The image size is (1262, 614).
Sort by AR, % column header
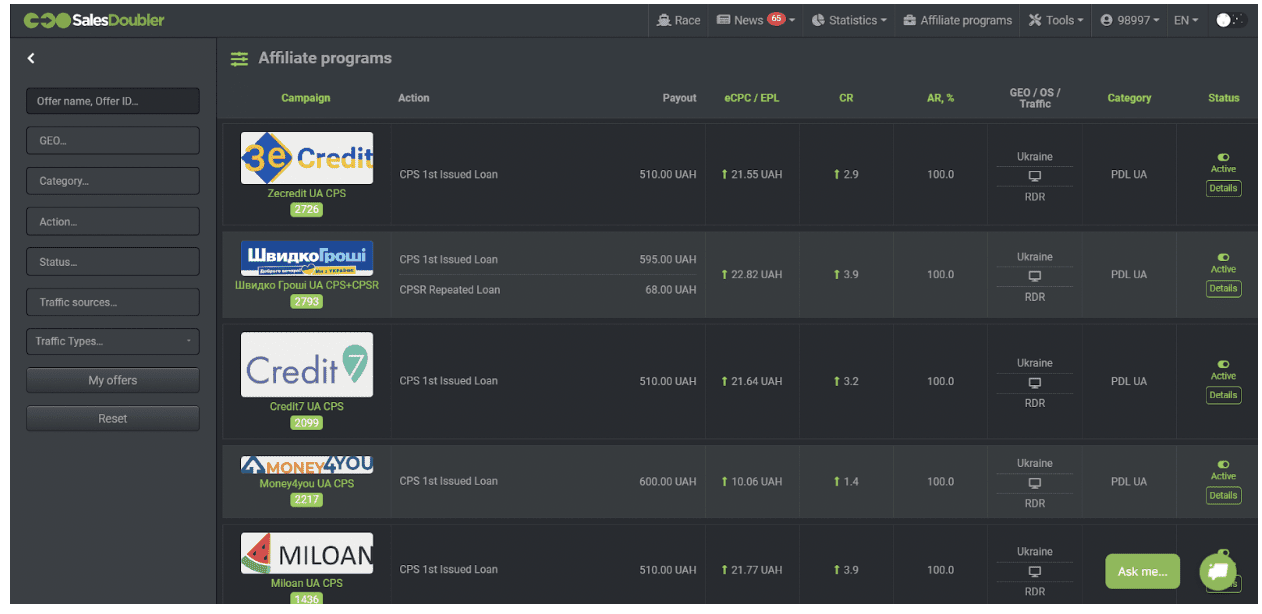pos(940,98)
